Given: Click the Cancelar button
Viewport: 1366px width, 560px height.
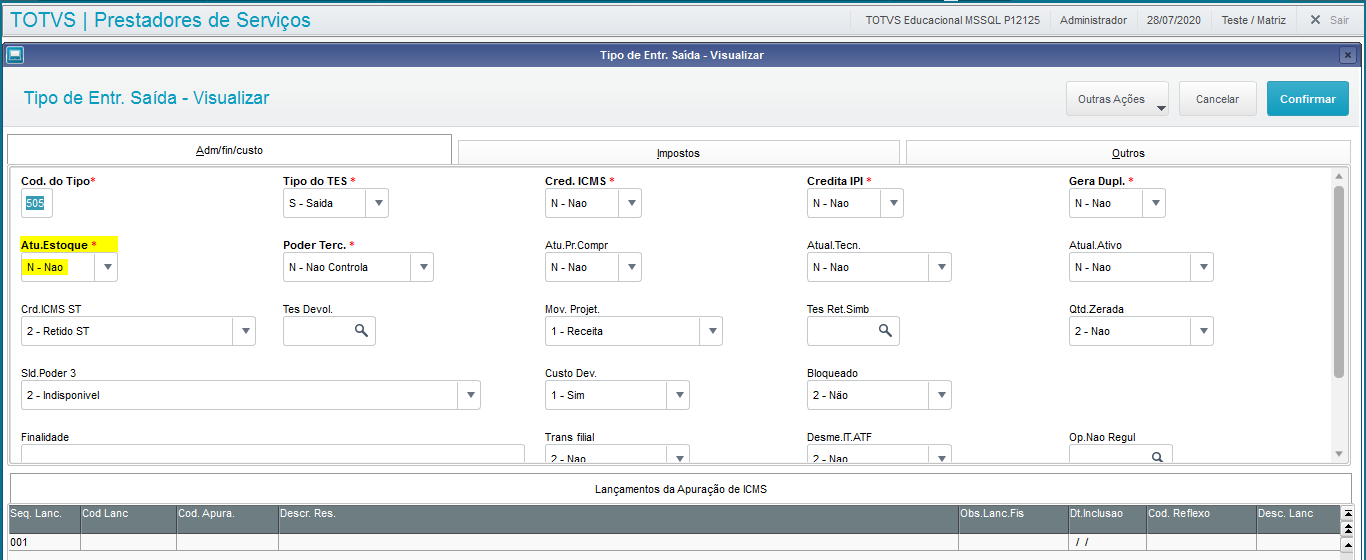Looking at the screenshot, I should [1218, 99].
